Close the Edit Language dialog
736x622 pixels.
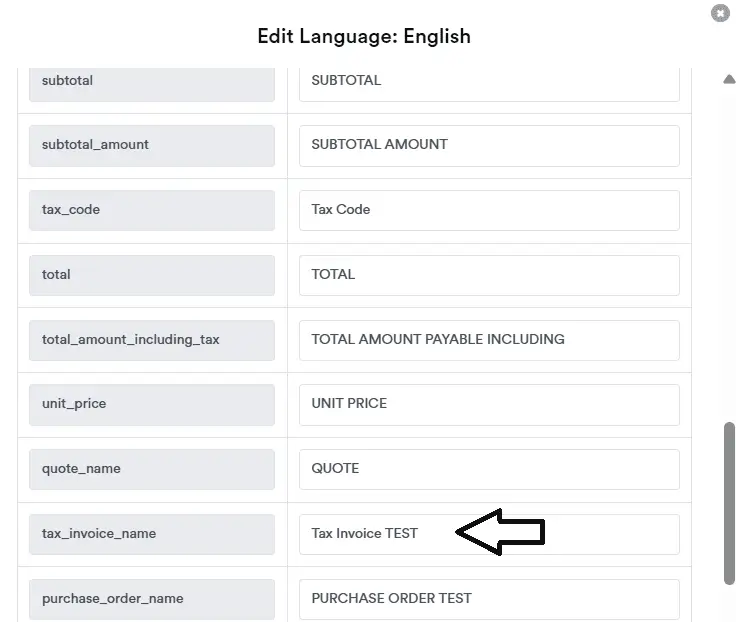tap(719, 13)
